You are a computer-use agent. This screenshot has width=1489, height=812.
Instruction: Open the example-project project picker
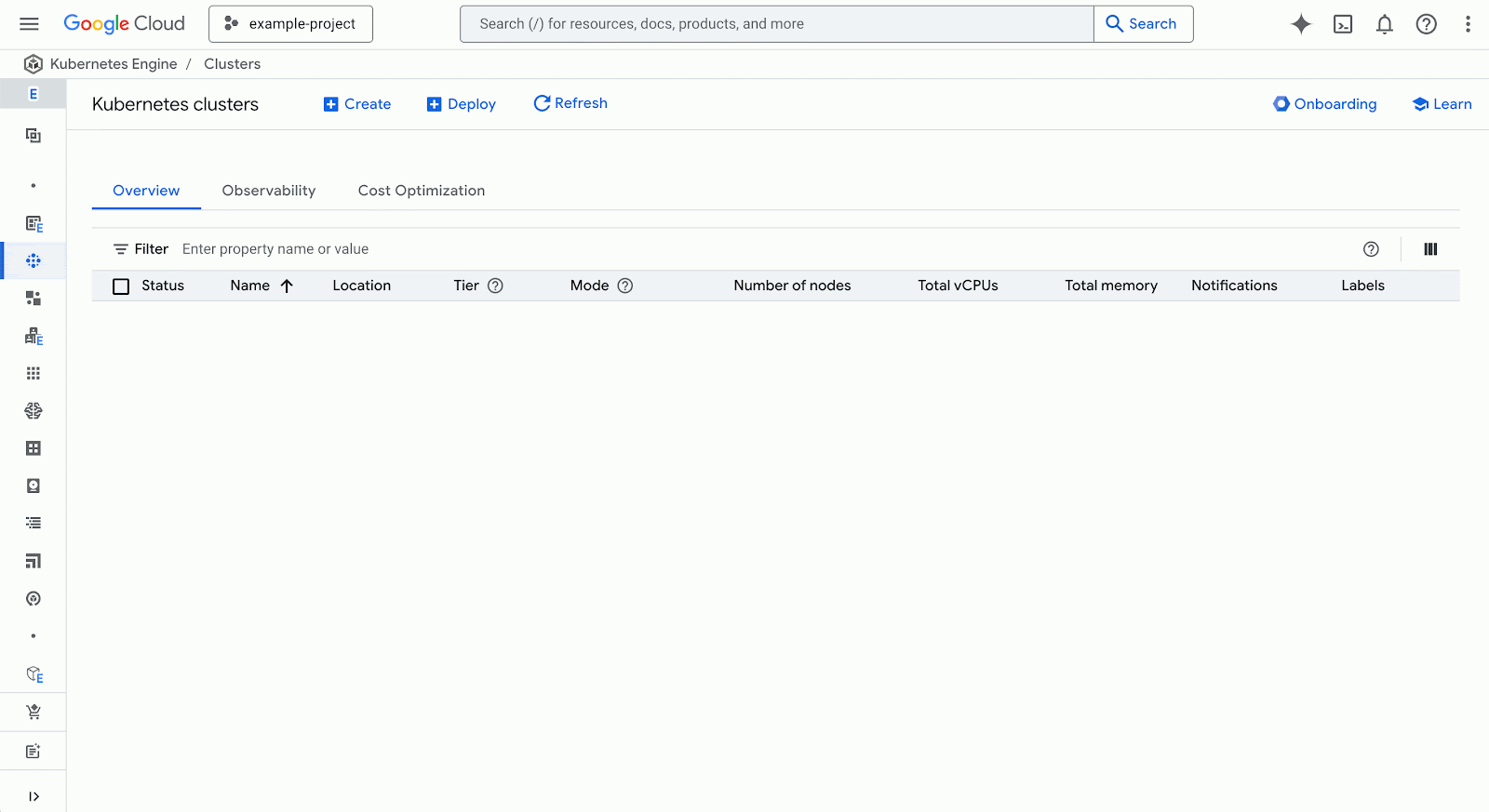(290, 24)
